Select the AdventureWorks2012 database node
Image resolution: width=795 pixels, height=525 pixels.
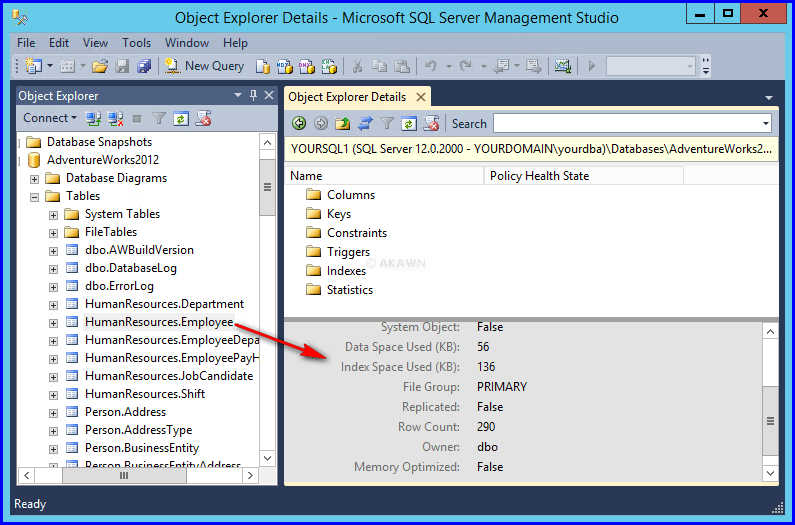[x=103, y=160]
